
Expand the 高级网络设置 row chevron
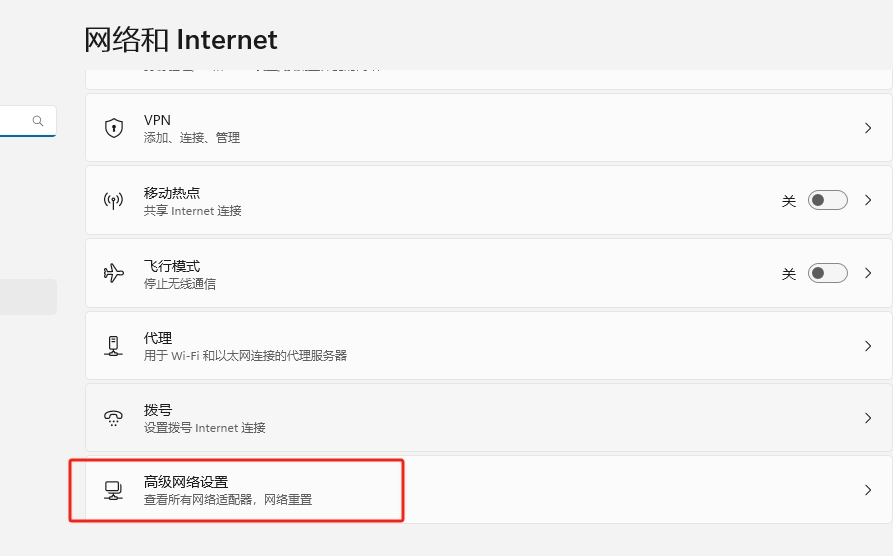868,490
